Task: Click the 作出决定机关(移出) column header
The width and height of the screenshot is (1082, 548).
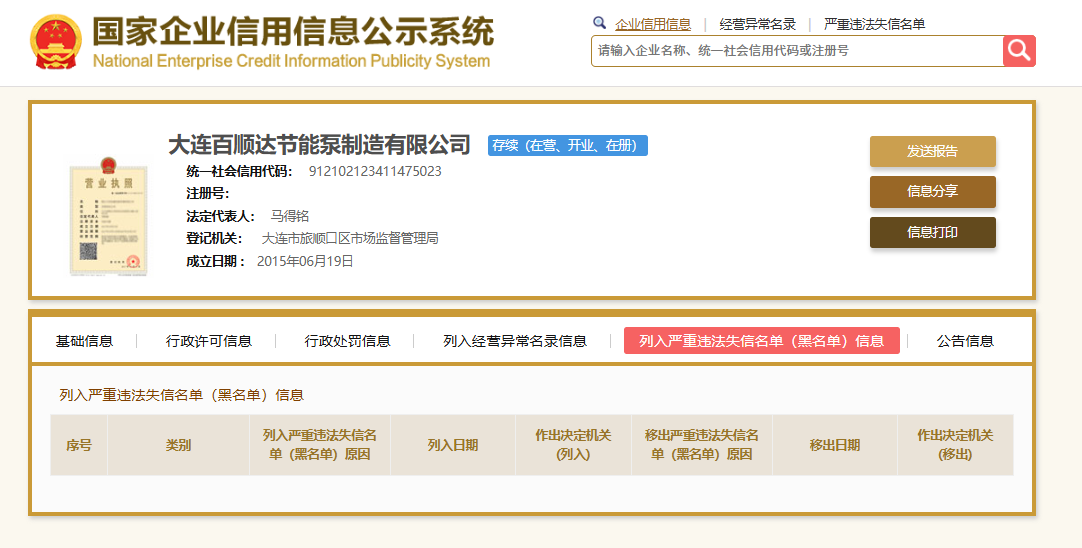Action: tap(955, 445)
